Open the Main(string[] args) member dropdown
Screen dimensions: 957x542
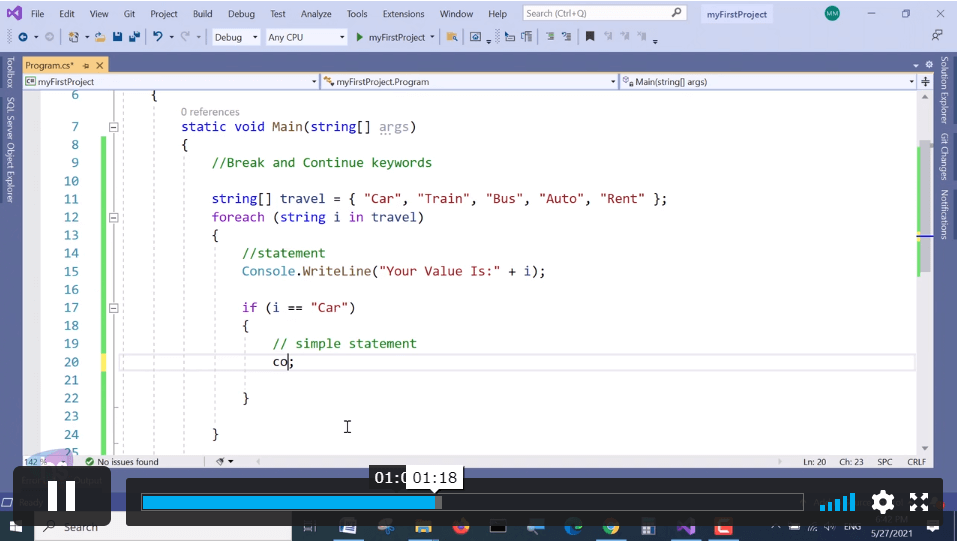[x=768, y=81]
